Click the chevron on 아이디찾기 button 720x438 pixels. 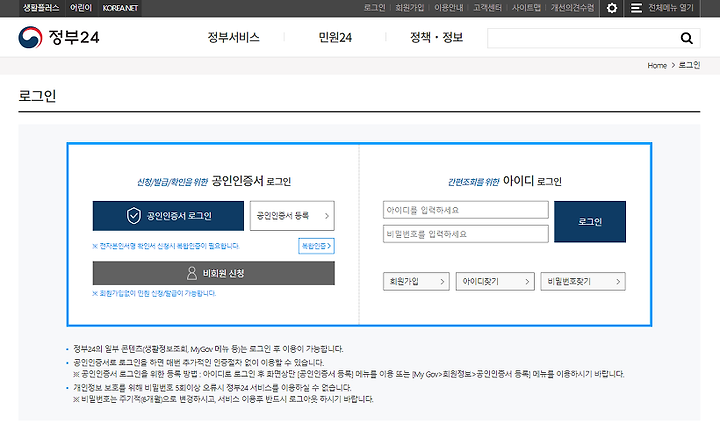[527, 281]
